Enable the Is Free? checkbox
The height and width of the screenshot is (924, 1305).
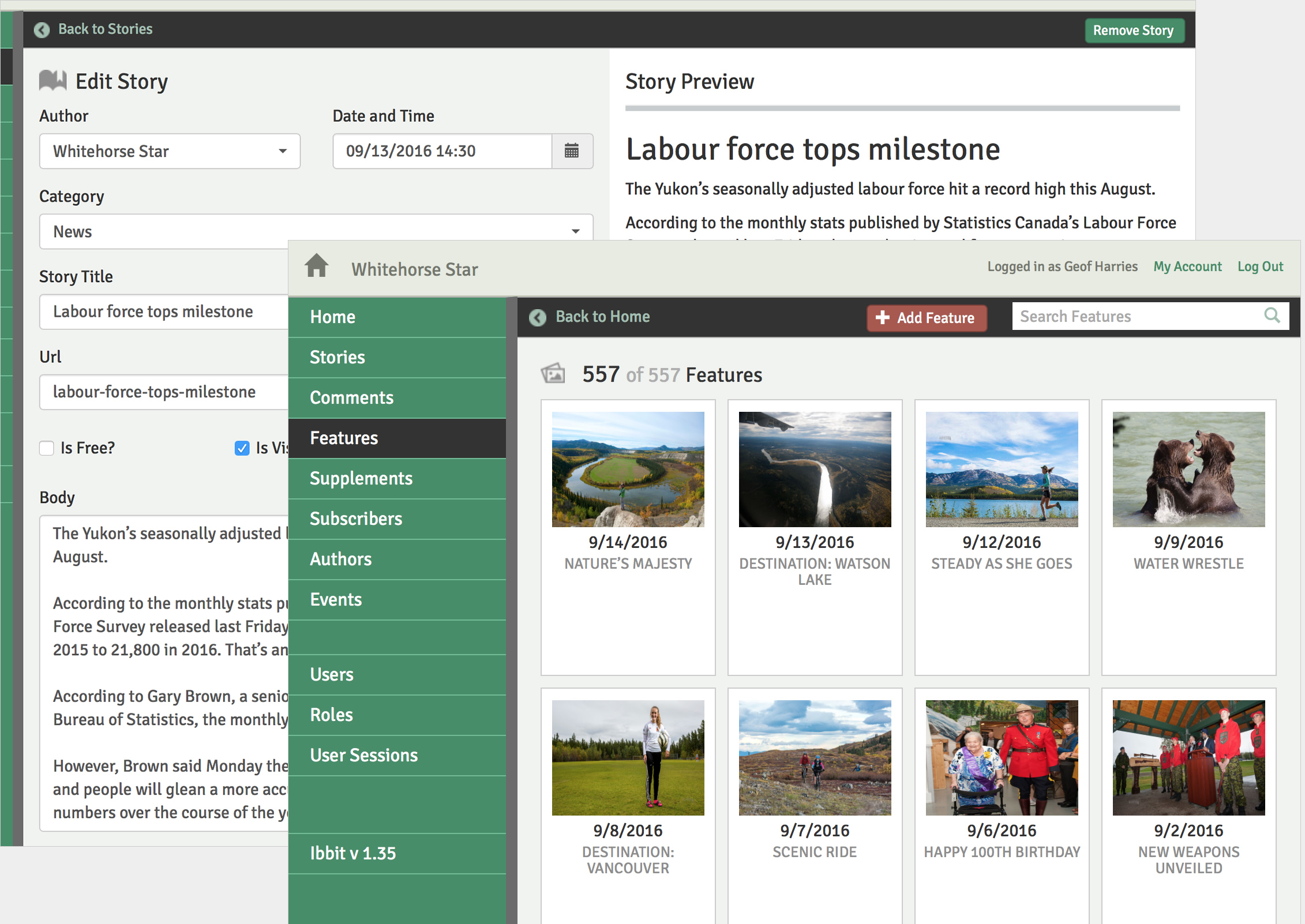pyautogui.click(x=47, y=448)
